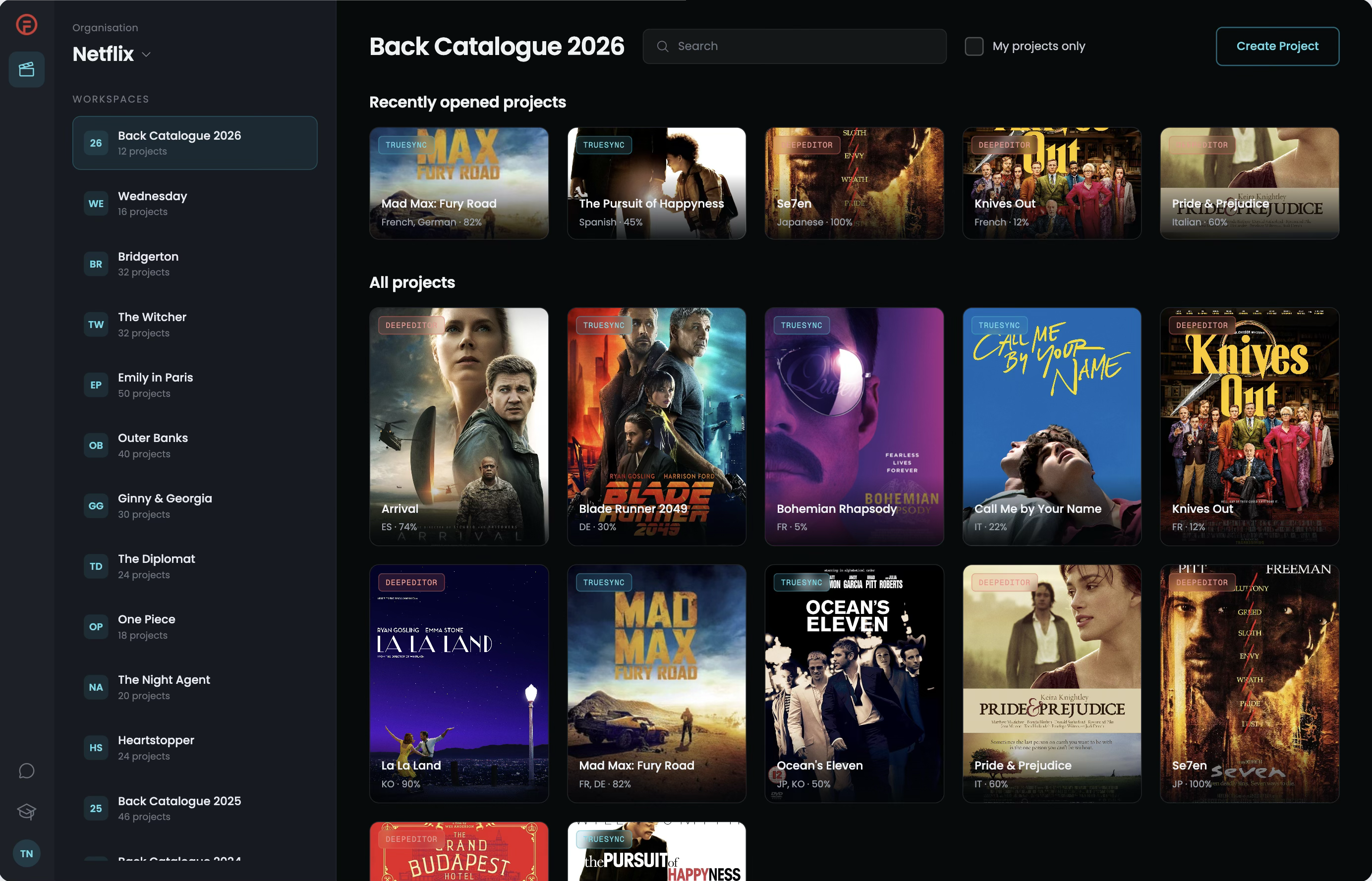Image resolution: width=1372 pixels, height=881 pixels.
Task: Click the DEEPEDITOR tag on Arrival
Action: [x=411, y=326]
